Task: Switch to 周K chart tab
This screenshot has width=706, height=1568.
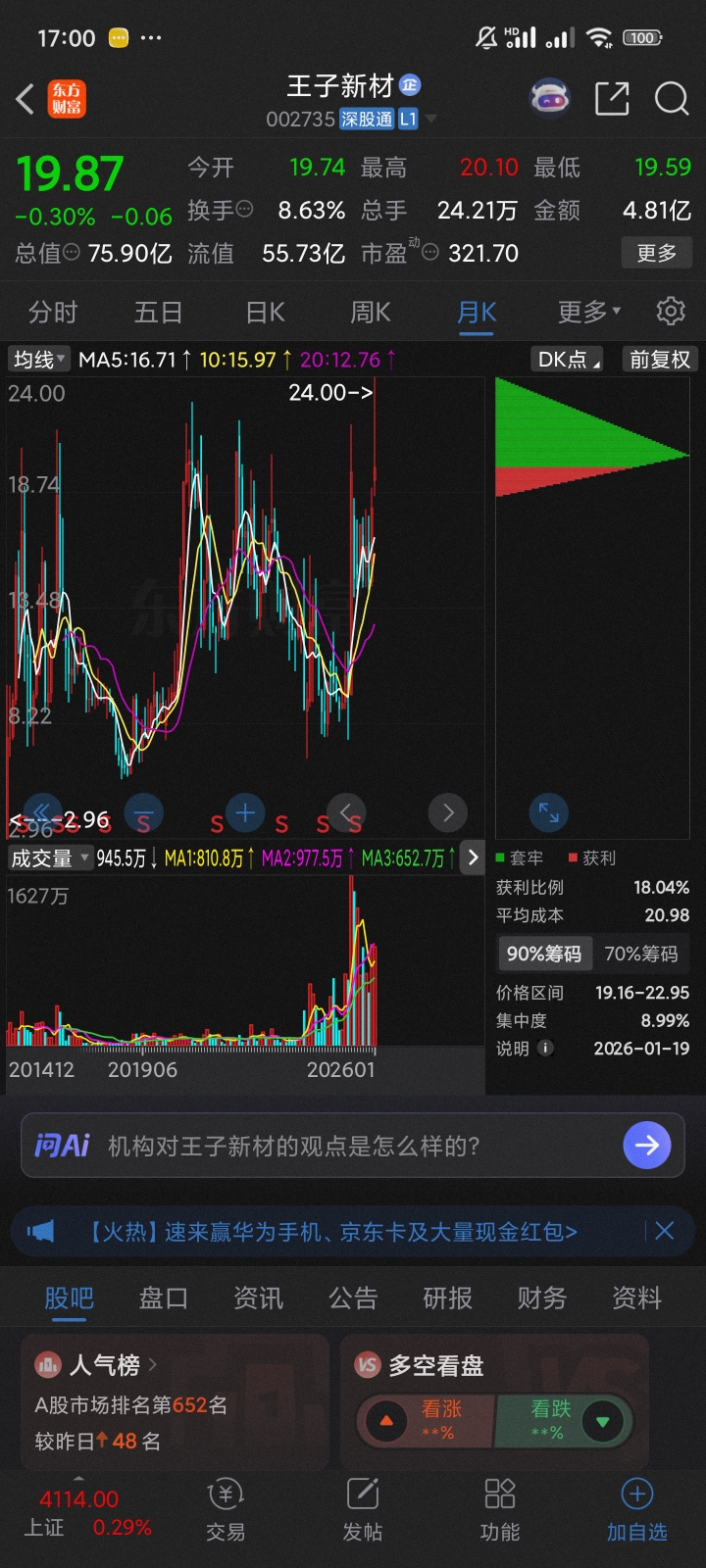Action: point(371,312)
